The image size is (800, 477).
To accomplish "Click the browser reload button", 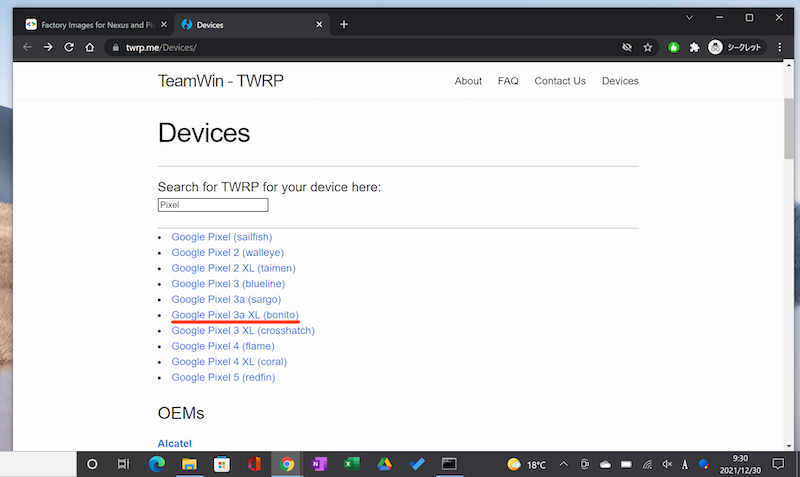I will tap(69, 47).
